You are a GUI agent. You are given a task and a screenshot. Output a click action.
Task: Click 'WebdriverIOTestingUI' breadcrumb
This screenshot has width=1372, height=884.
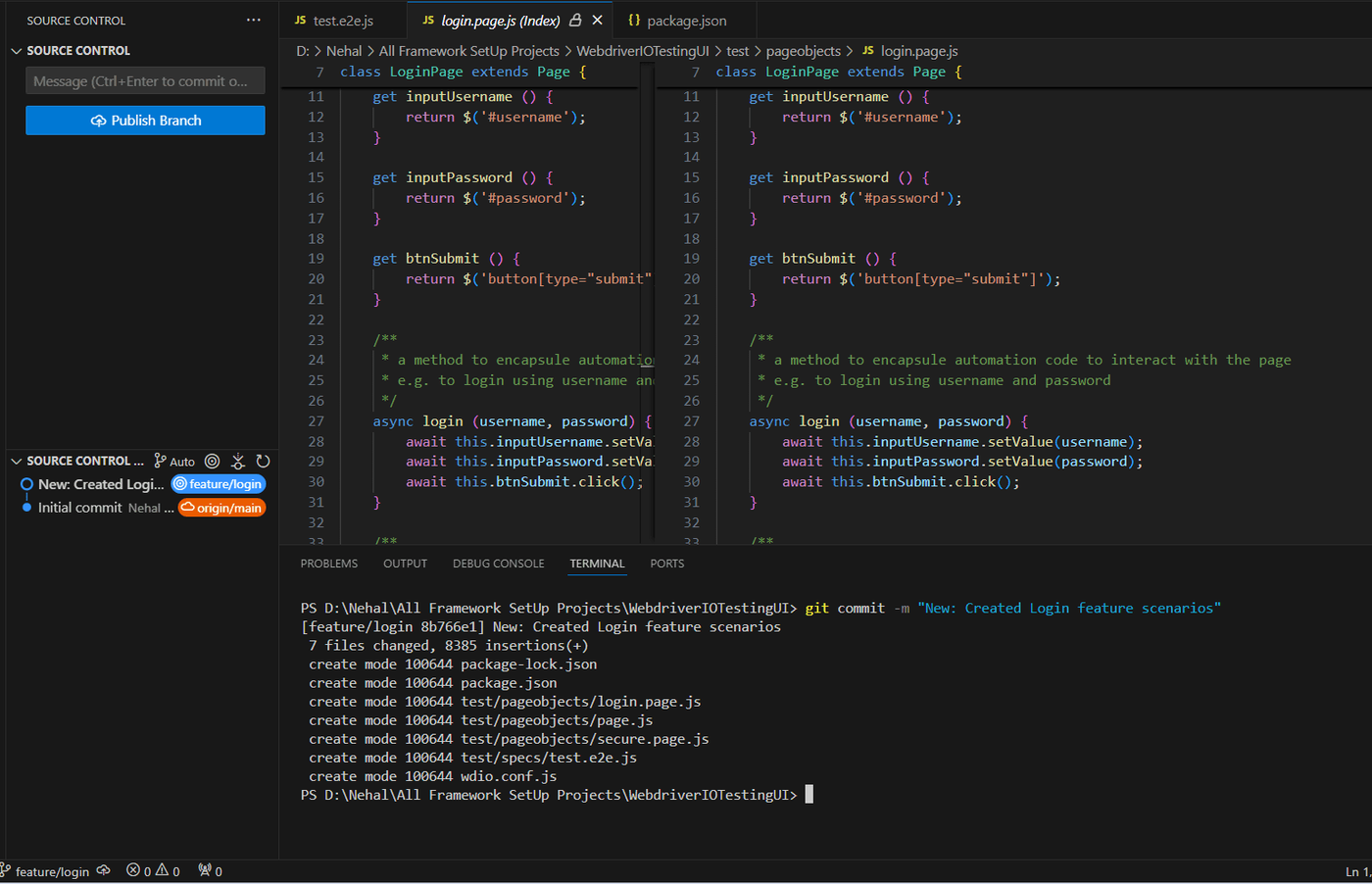(643, 51)
